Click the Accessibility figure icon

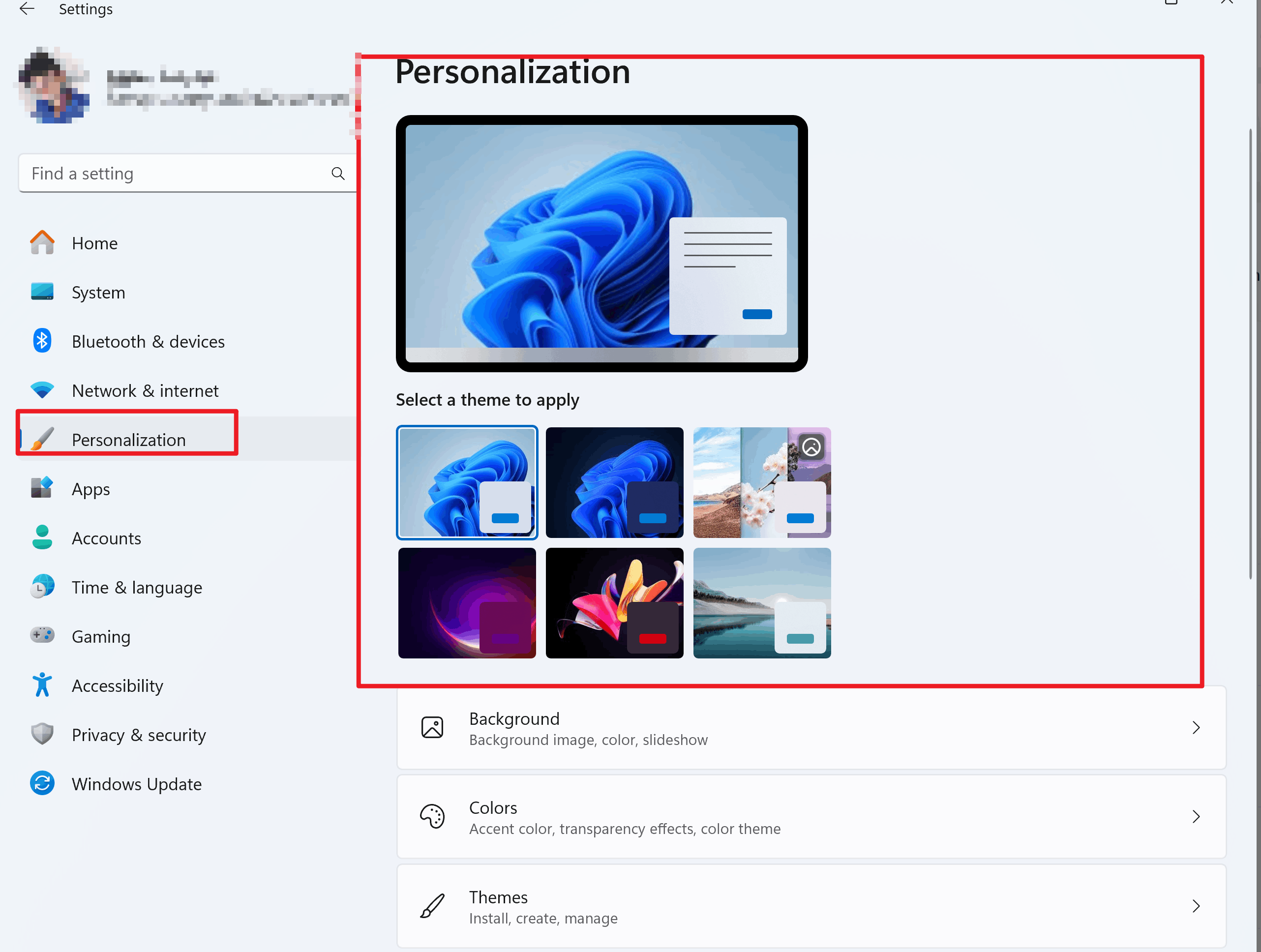pyautogui.click(x=42, y=684)
